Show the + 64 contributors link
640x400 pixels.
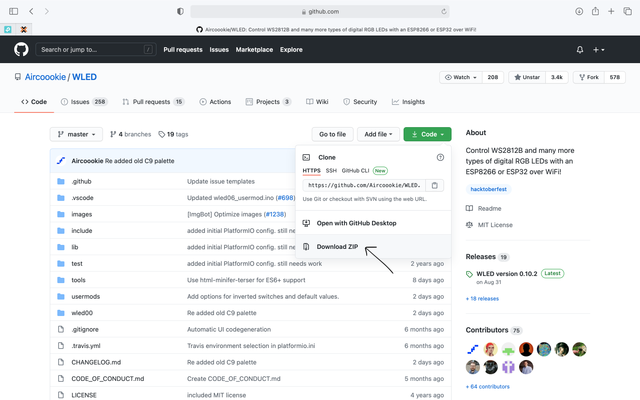tap(487, 387)
